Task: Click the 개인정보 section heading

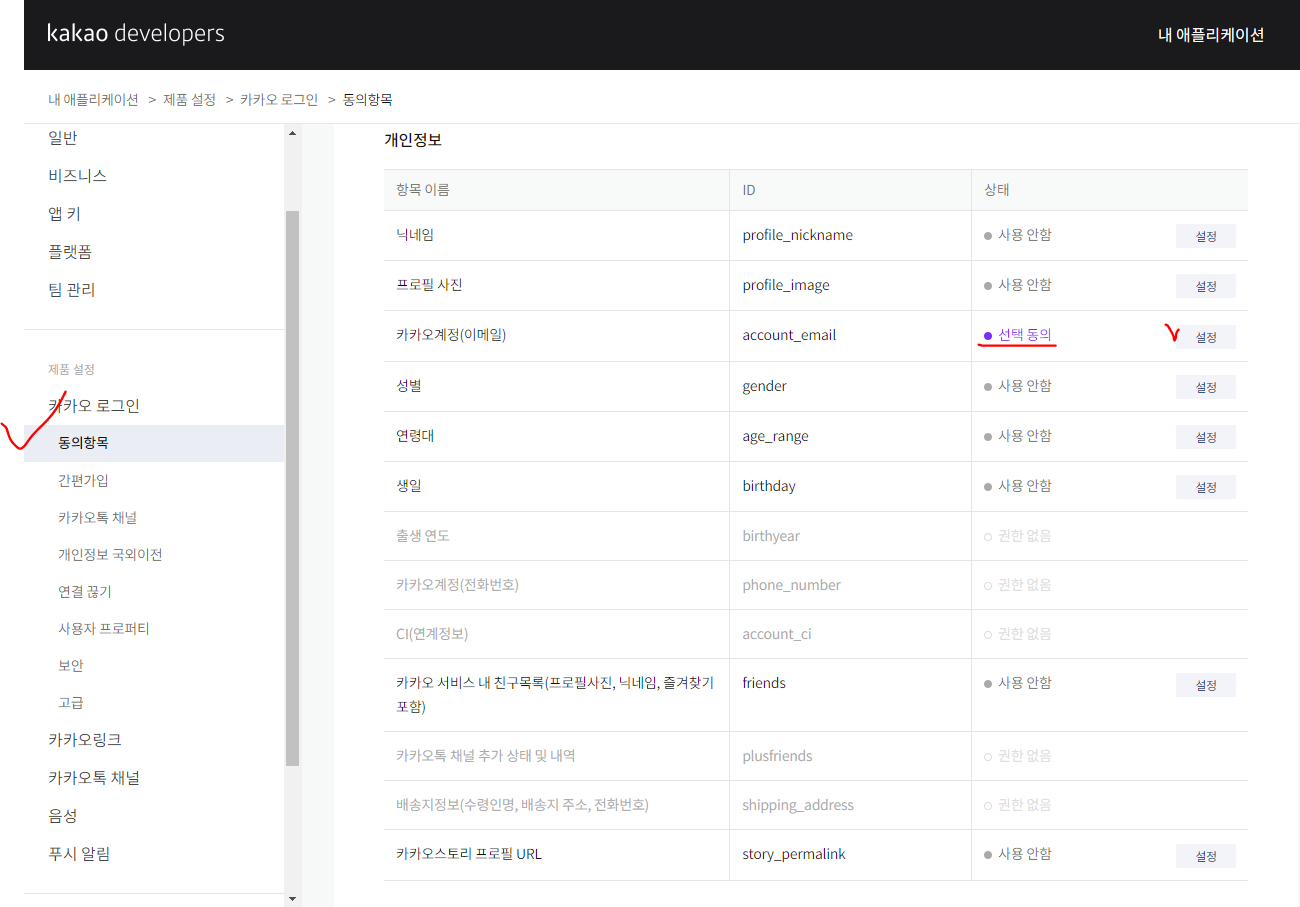Action: coord(413,140)
